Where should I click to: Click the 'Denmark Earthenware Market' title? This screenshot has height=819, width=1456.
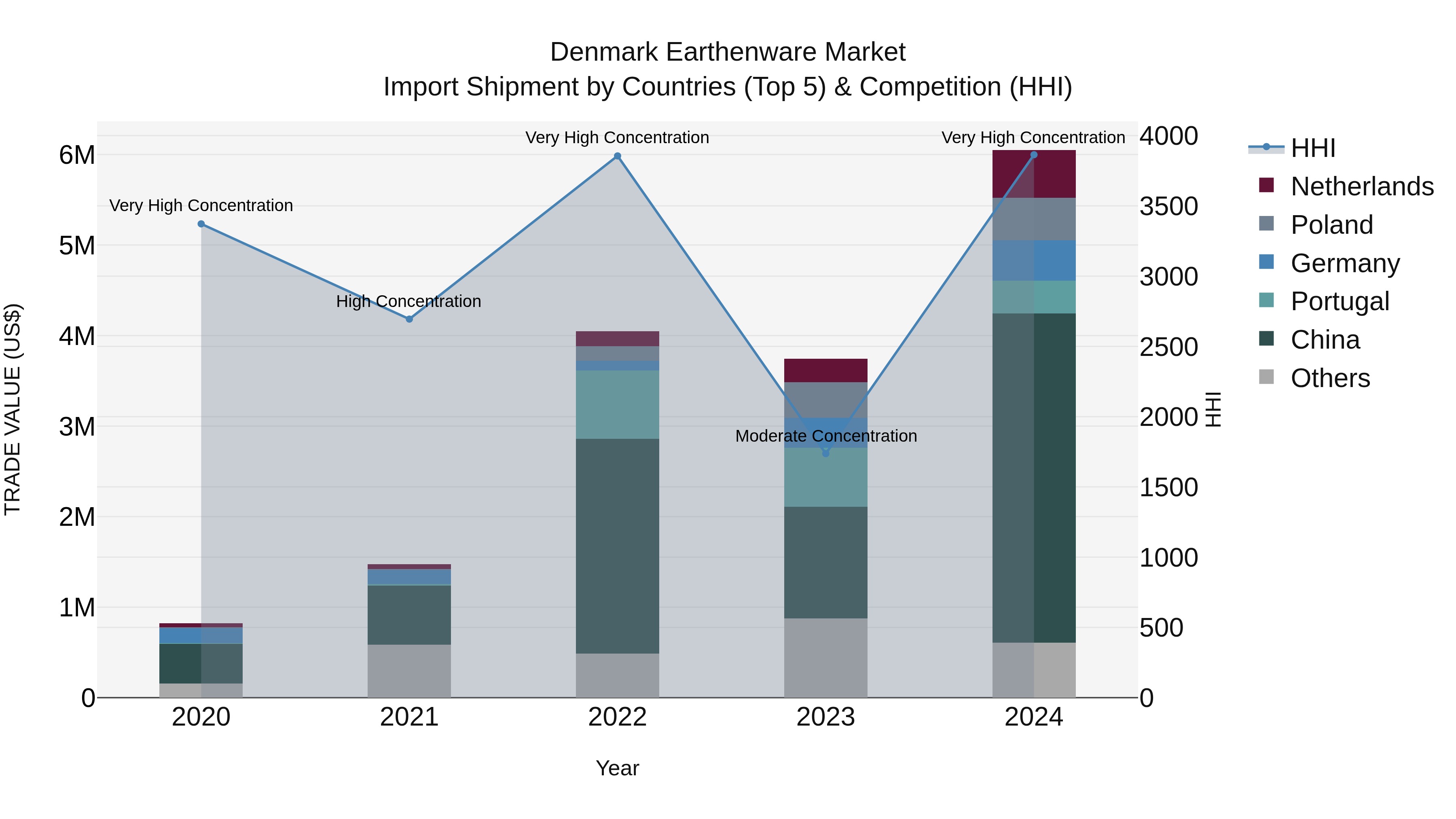point(728,52)
